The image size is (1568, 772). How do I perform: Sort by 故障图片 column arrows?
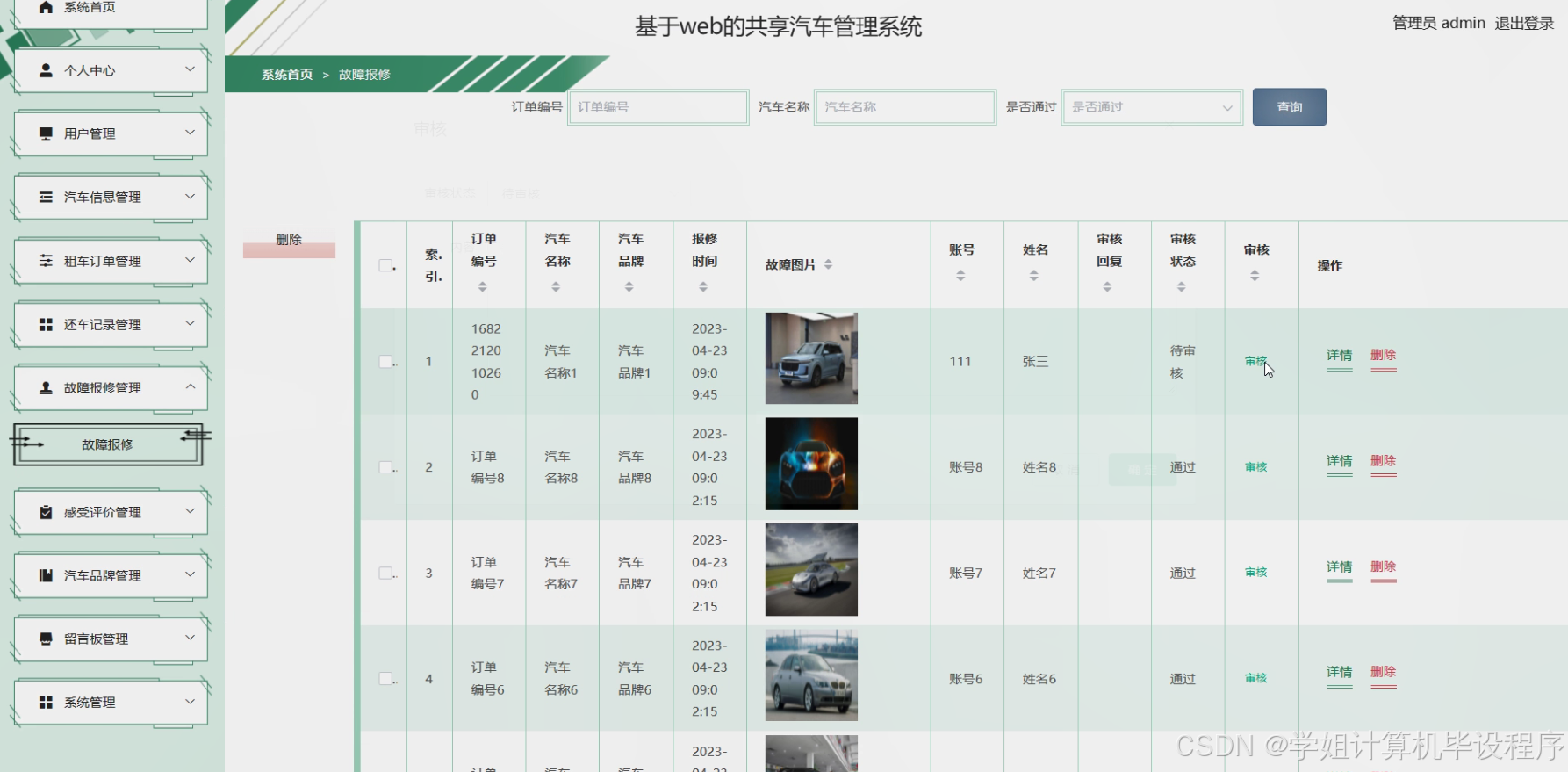pos(828,264)
